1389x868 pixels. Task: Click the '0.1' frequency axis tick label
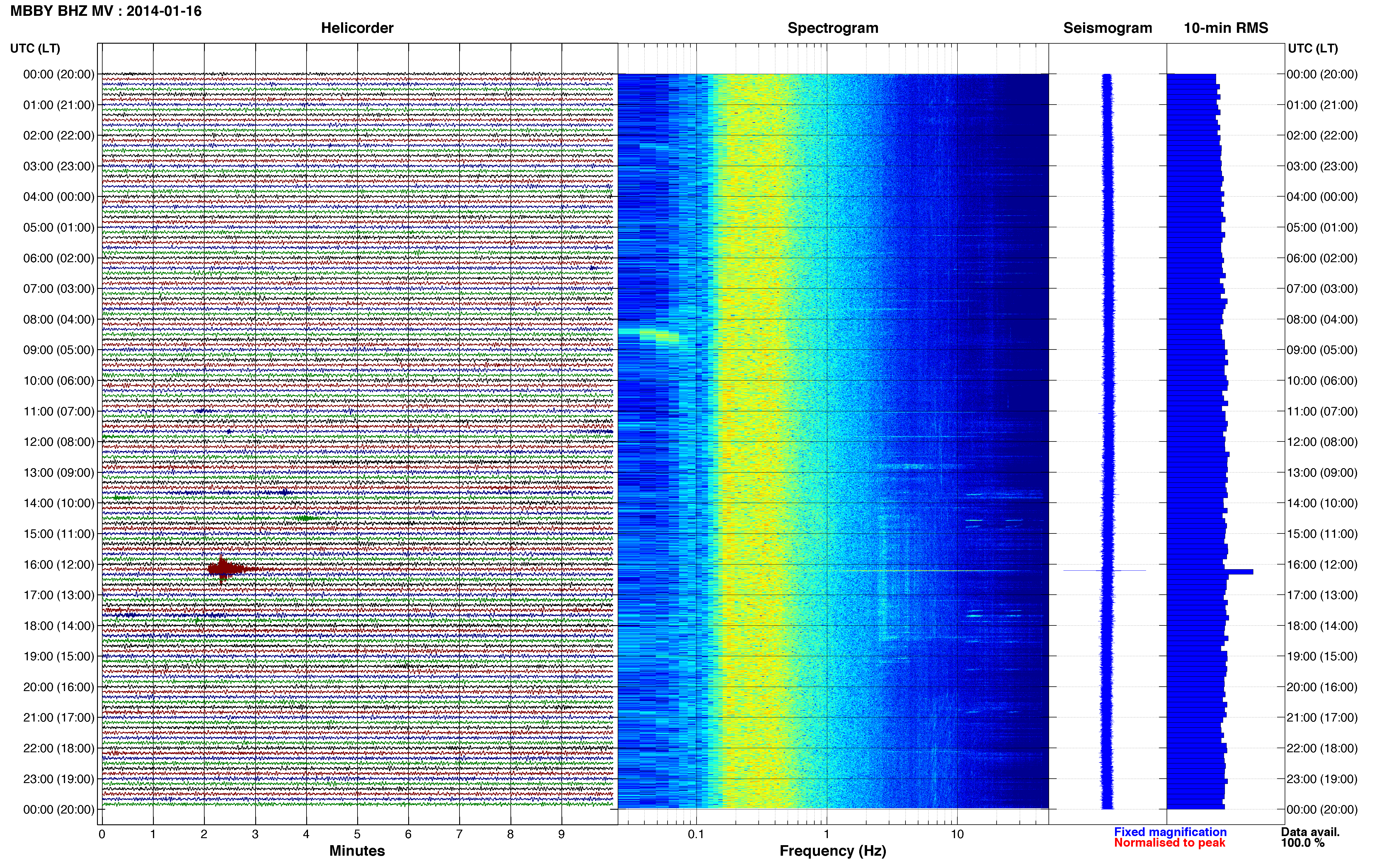pos(696,835)
